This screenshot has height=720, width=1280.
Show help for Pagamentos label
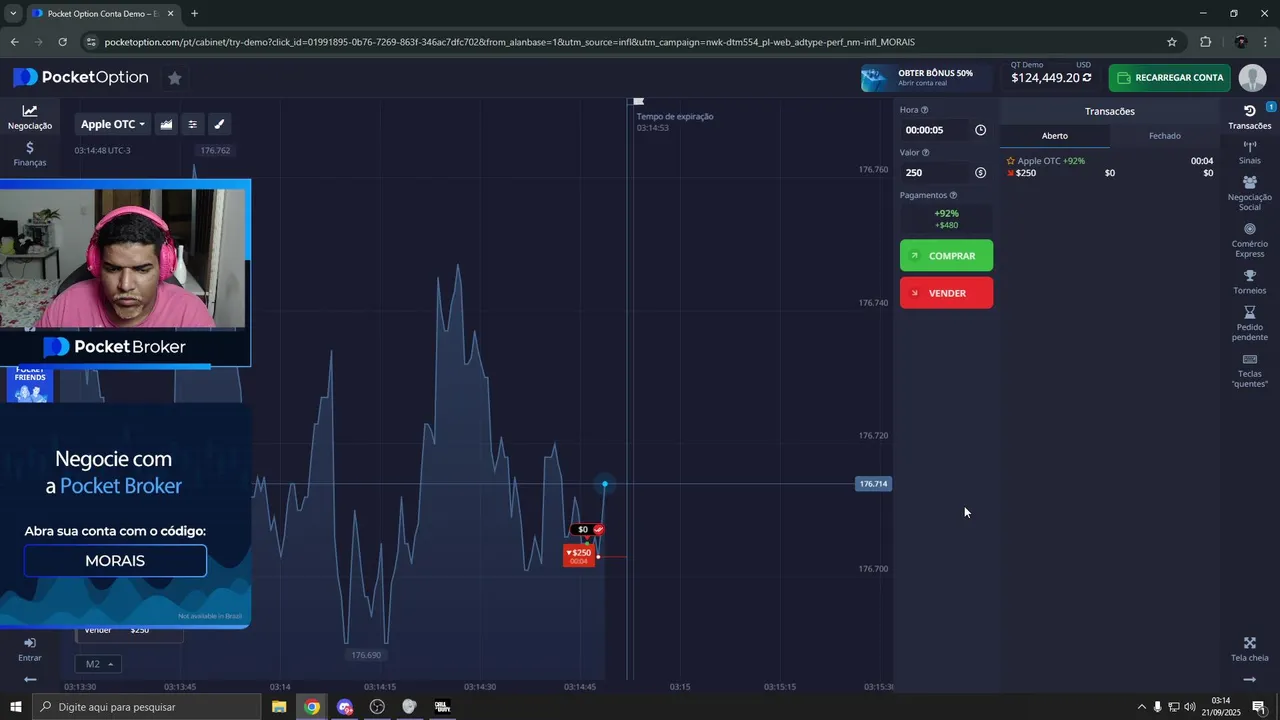(x=953, y=196)
